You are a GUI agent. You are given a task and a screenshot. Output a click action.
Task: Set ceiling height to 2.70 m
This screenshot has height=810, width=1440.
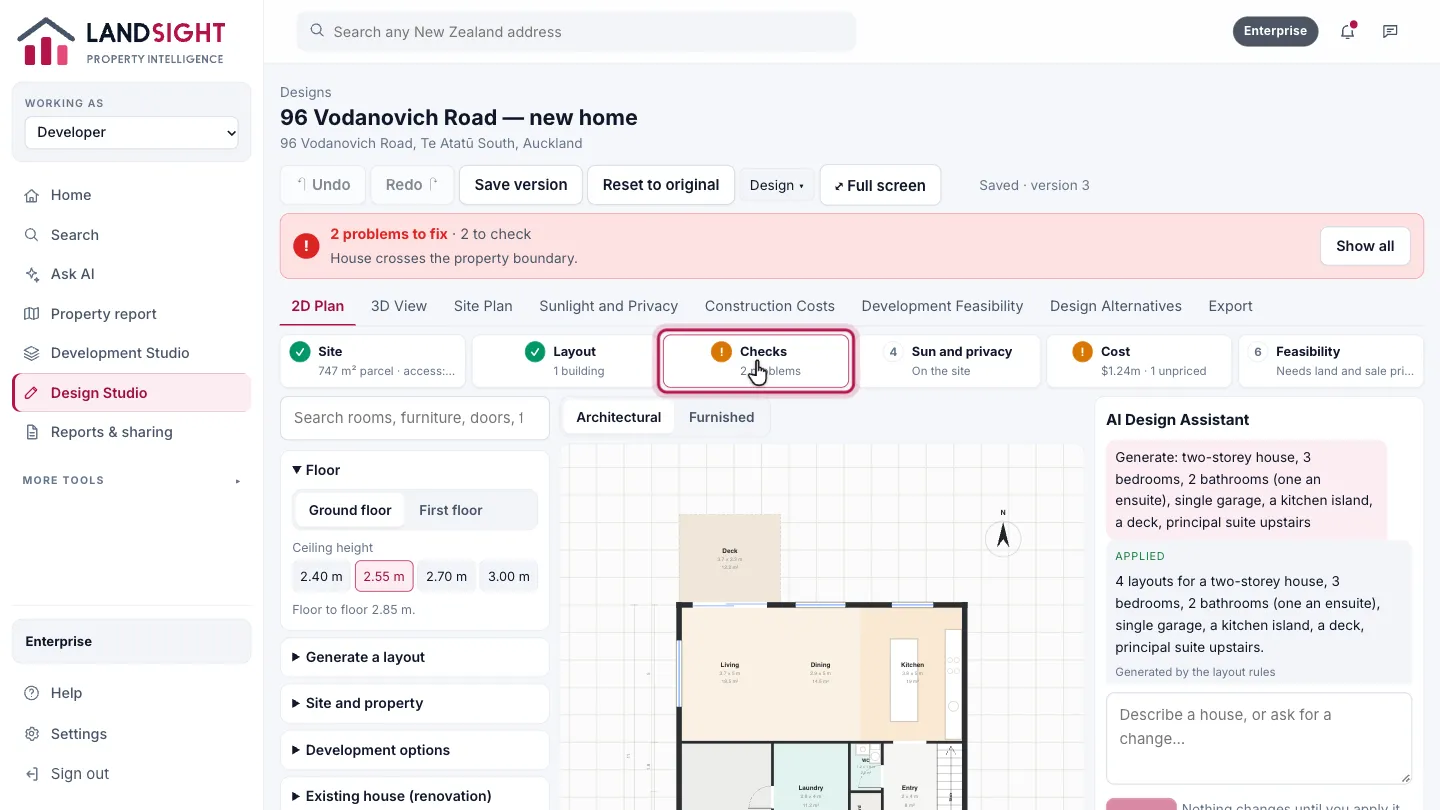446,576
